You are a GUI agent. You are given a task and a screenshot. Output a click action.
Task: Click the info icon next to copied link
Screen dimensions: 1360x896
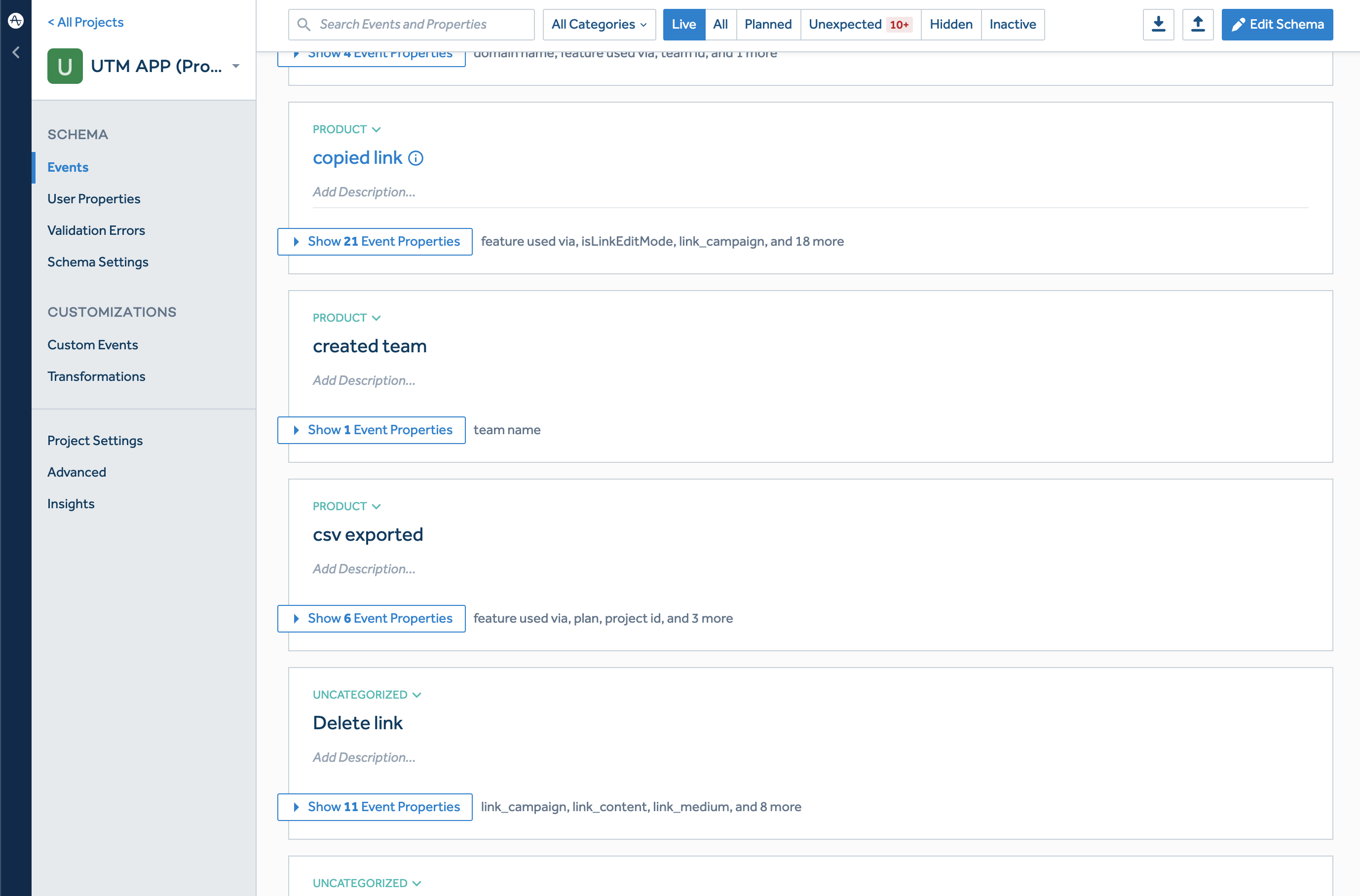click(416, 158)
